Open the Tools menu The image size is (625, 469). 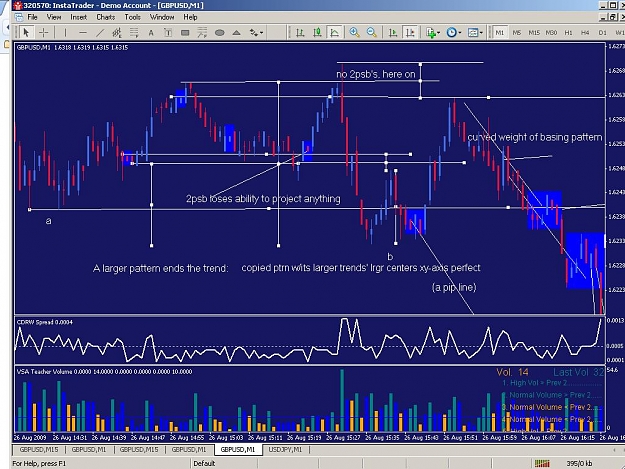[132, 17]
